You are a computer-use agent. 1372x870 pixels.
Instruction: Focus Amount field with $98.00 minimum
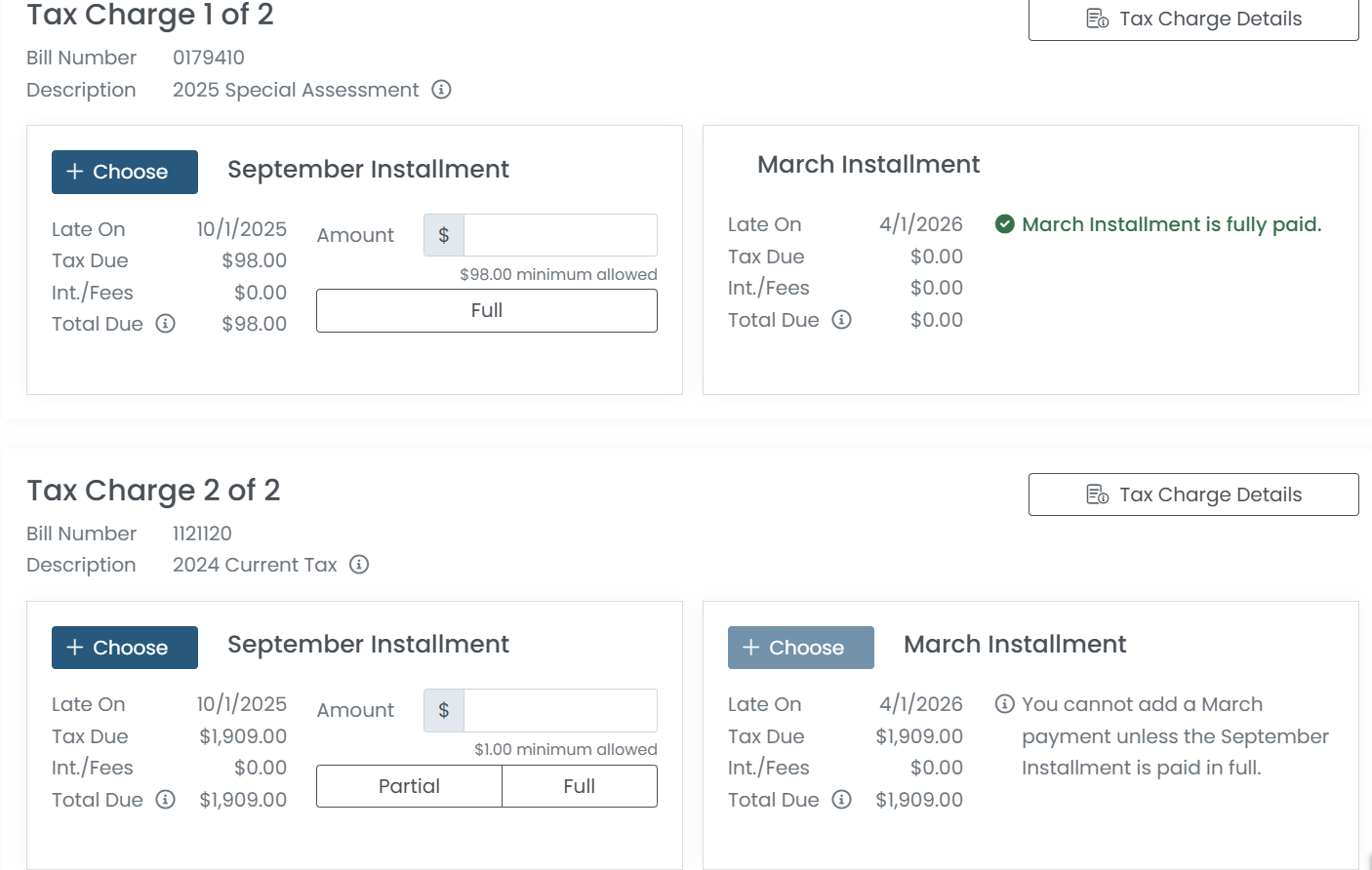click(x=559, y=235)
